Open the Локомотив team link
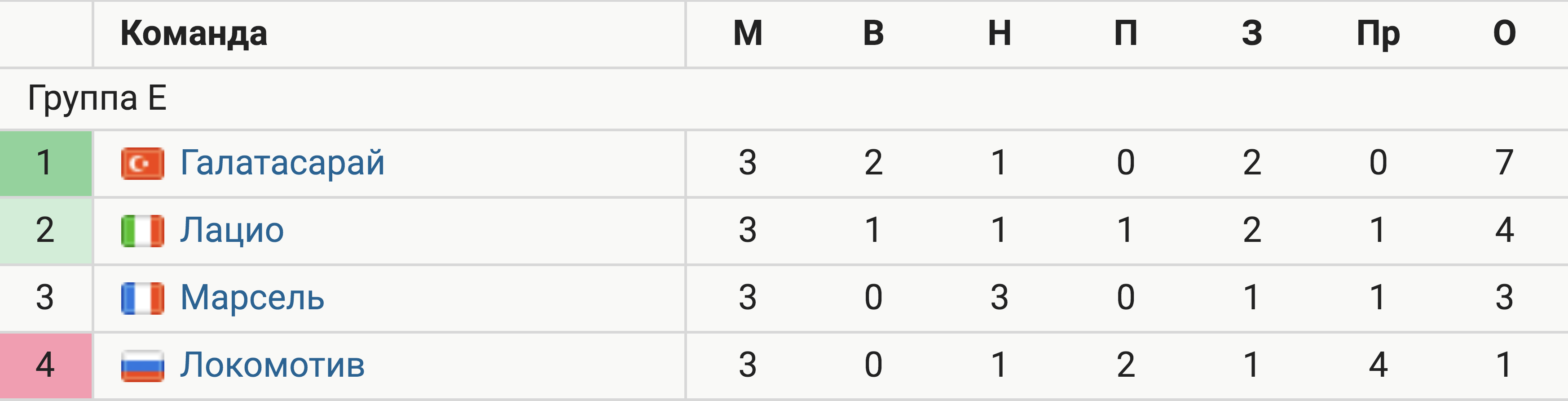Viewport: 1568px width, 401px height. tap(272, 365)
